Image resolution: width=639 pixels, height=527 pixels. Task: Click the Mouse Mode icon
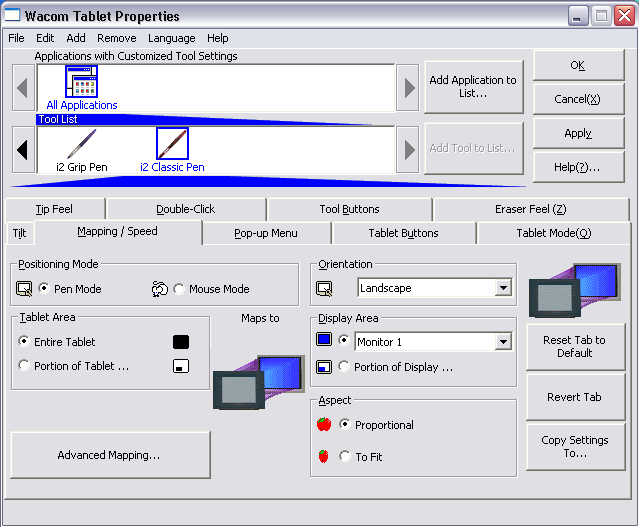click(x=159, y=289)
